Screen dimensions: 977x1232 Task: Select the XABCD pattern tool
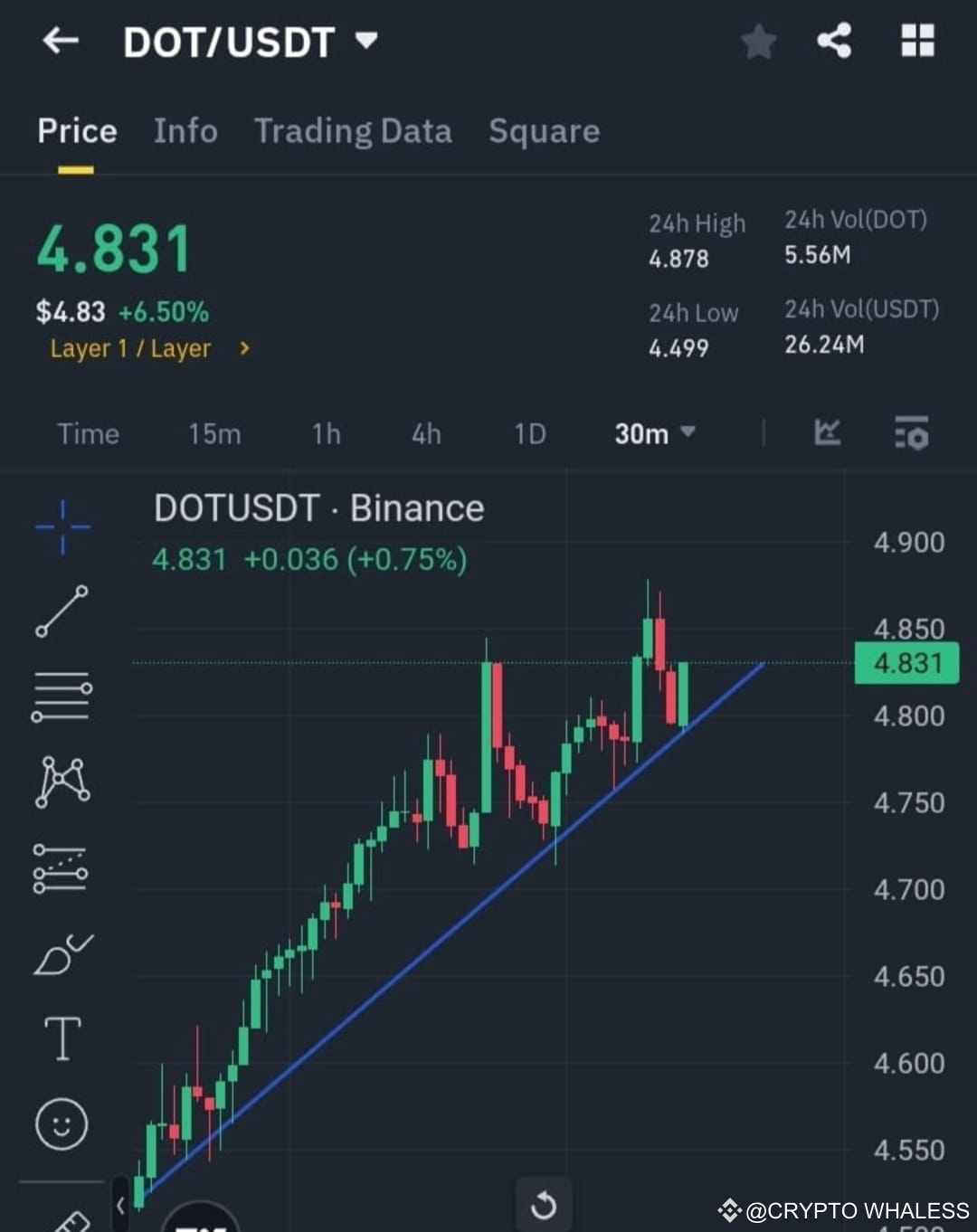tap(62, 782)
